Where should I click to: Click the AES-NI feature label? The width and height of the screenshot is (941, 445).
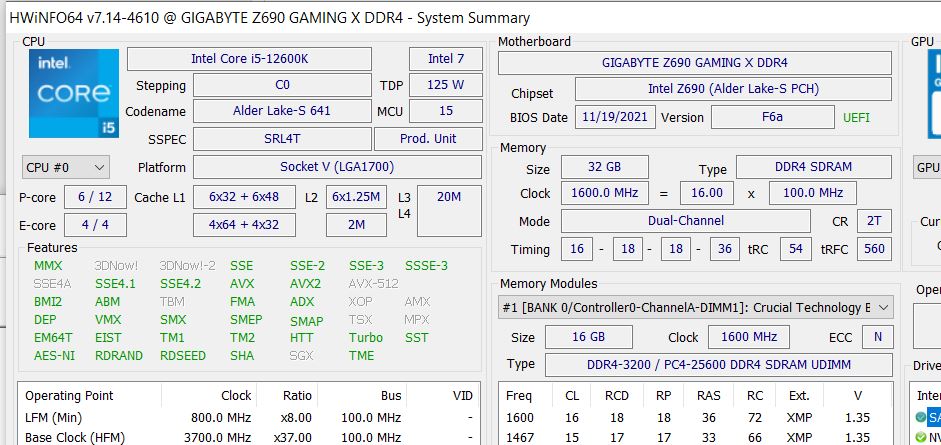pyautogui.click(x=55, y=356)
